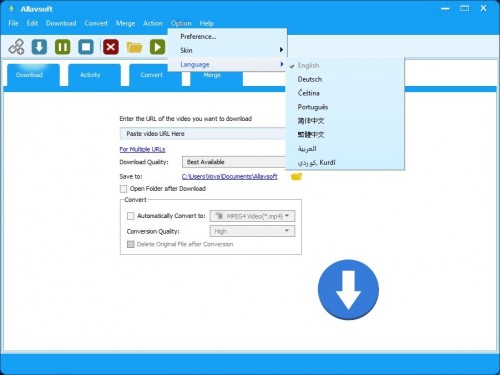Pause download using the green pause icon
Viewport: 500px width, 375px height.
(62, 47)
